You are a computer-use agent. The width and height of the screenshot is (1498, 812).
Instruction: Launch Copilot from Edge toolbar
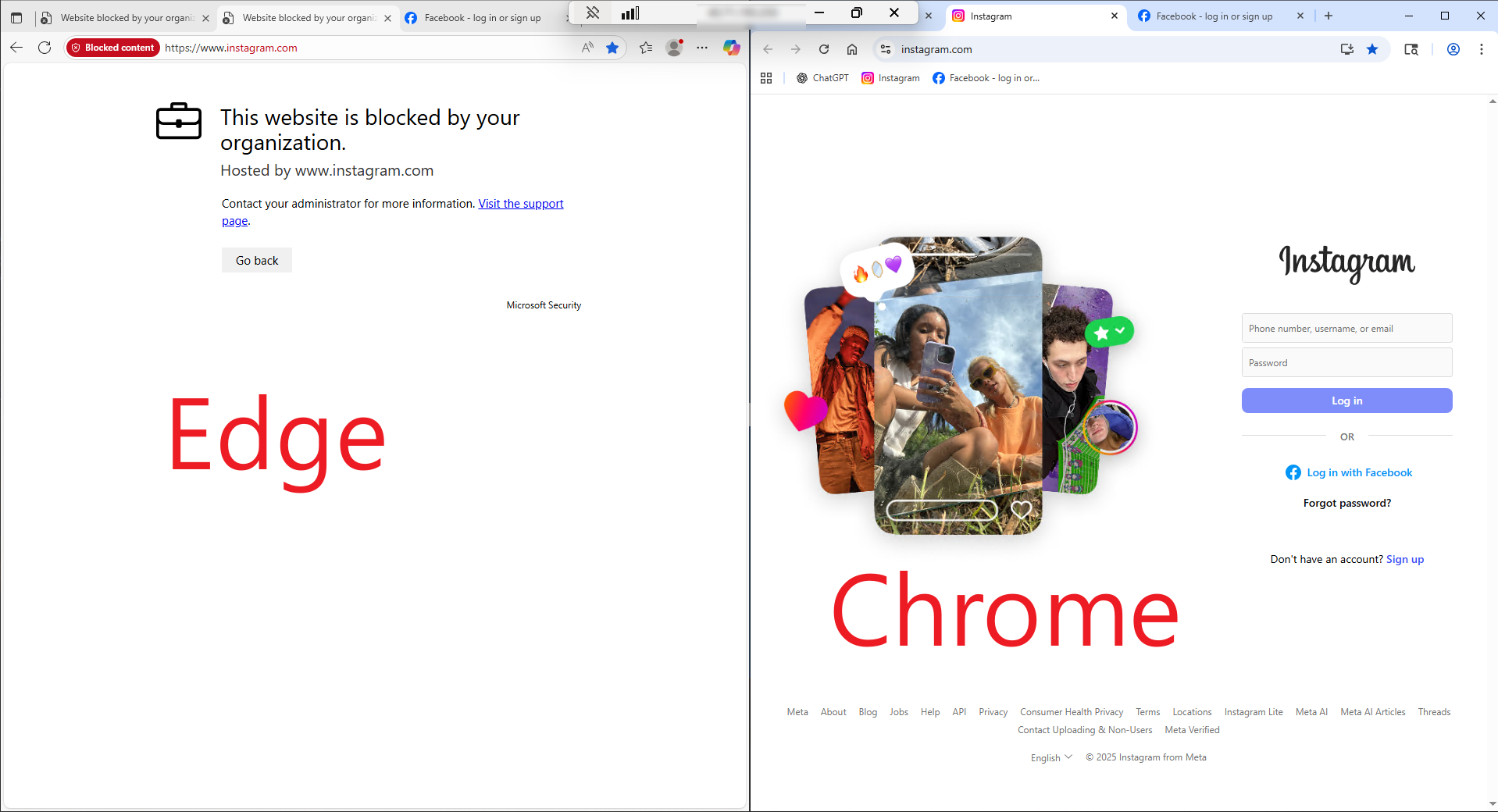click(x=731, y=48)
